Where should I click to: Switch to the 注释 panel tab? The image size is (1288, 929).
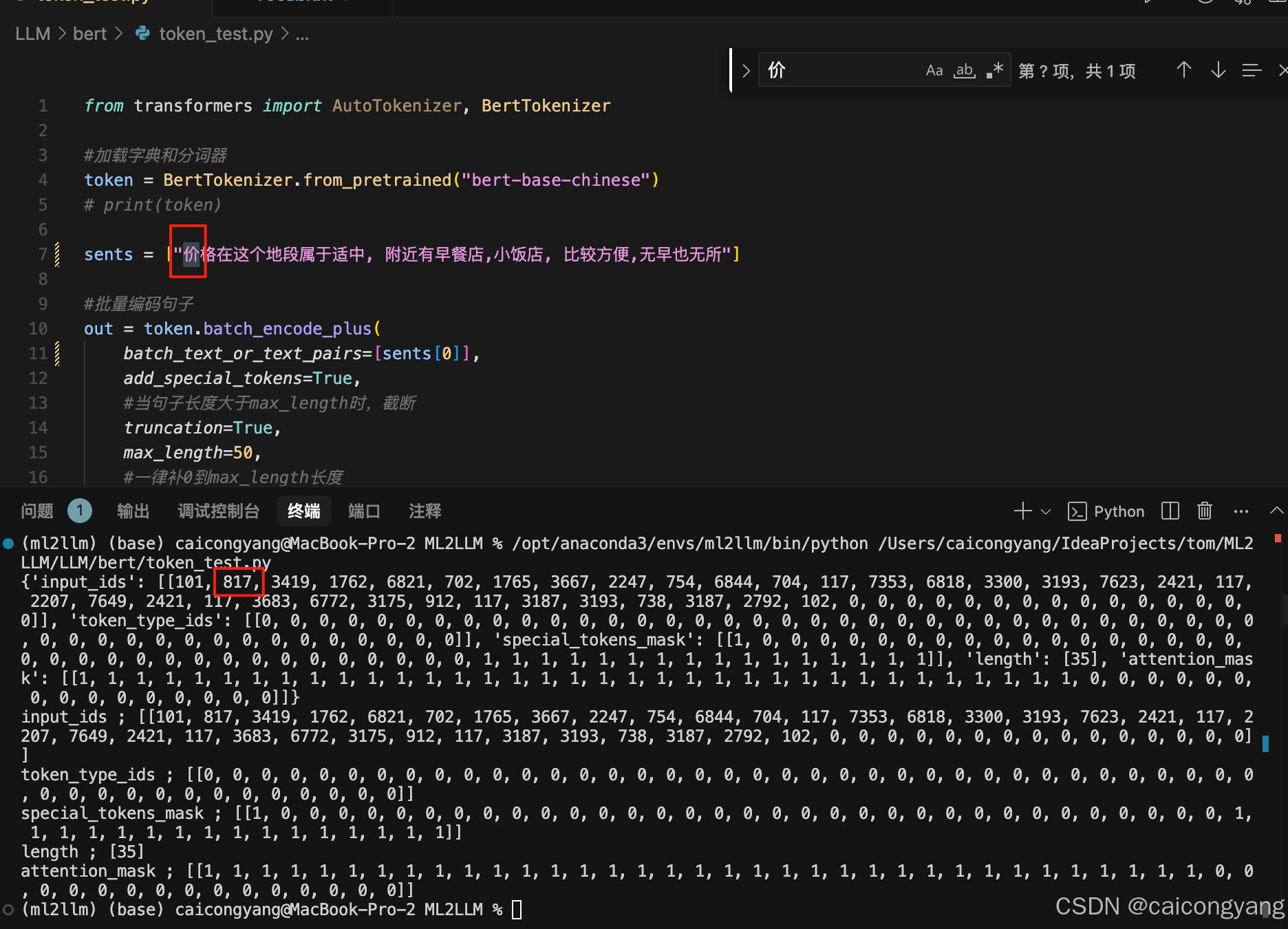(425, 511)
